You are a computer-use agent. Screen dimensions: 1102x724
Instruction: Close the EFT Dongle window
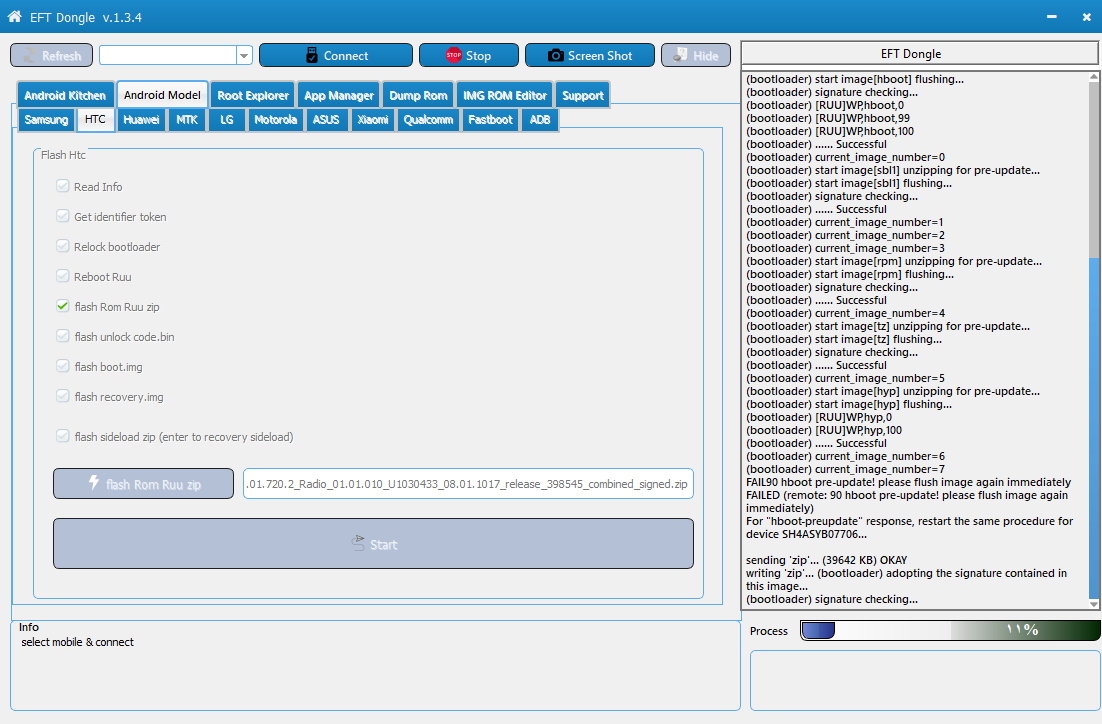1087,17
